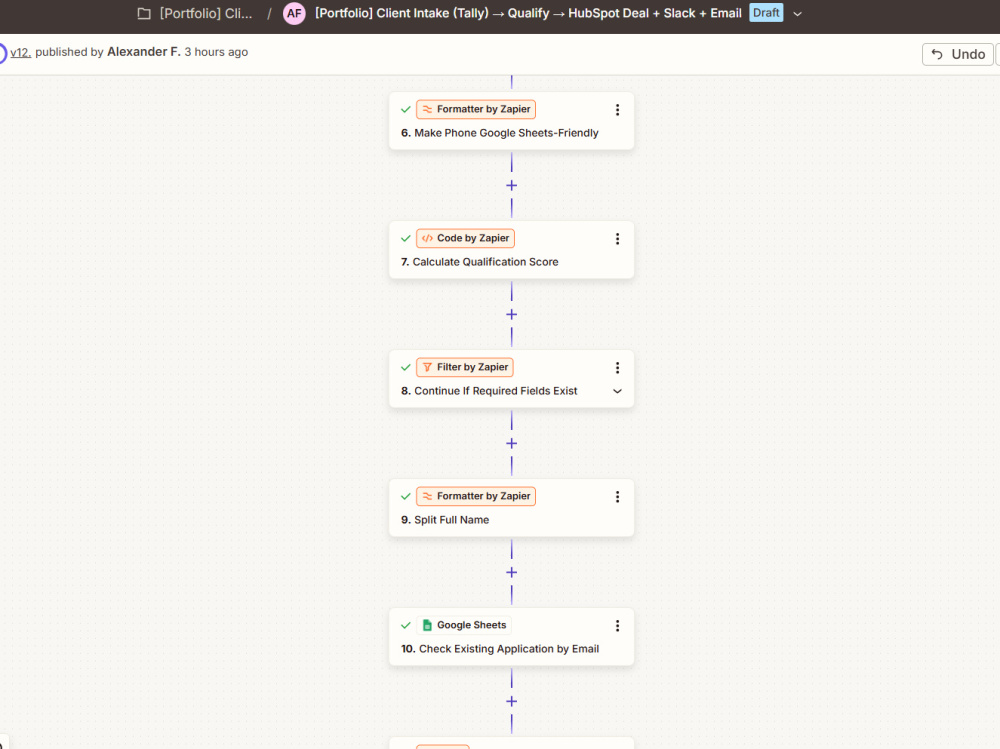Viewport: 1000px width, 749px height.
Task: Click the Formatter by Zapier badge on step 9
Action: pos(476,496)
